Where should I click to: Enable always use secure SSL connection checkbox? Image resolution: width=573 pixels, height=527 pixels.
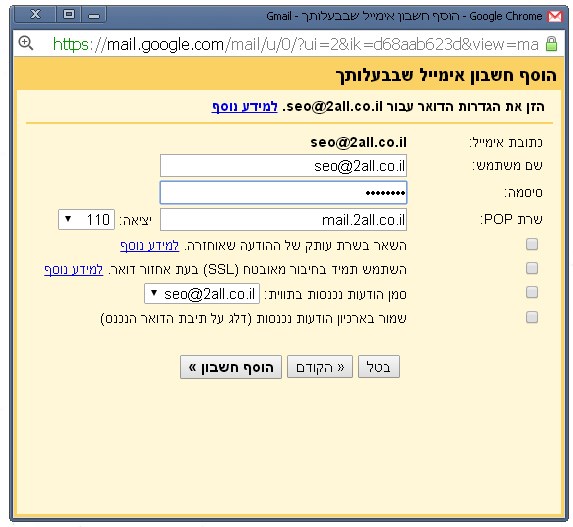click(532, 268)
